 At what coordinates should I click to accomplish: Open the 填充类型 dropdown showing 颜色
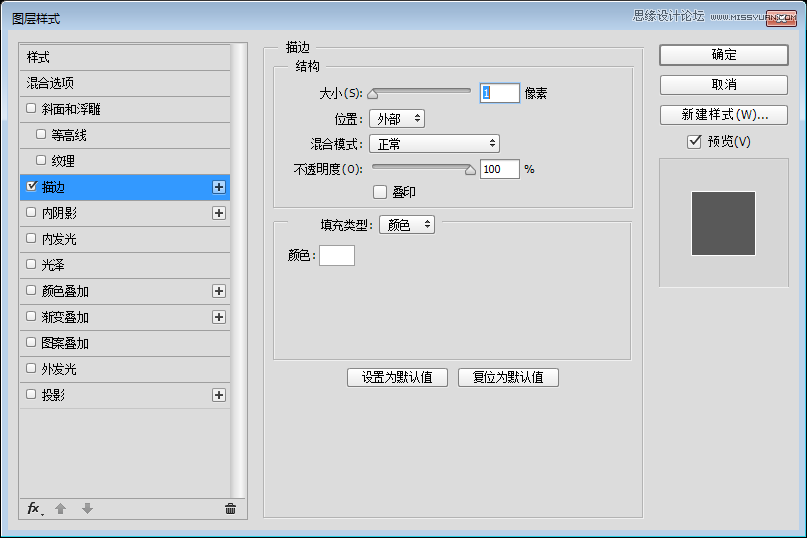(407, 224)
